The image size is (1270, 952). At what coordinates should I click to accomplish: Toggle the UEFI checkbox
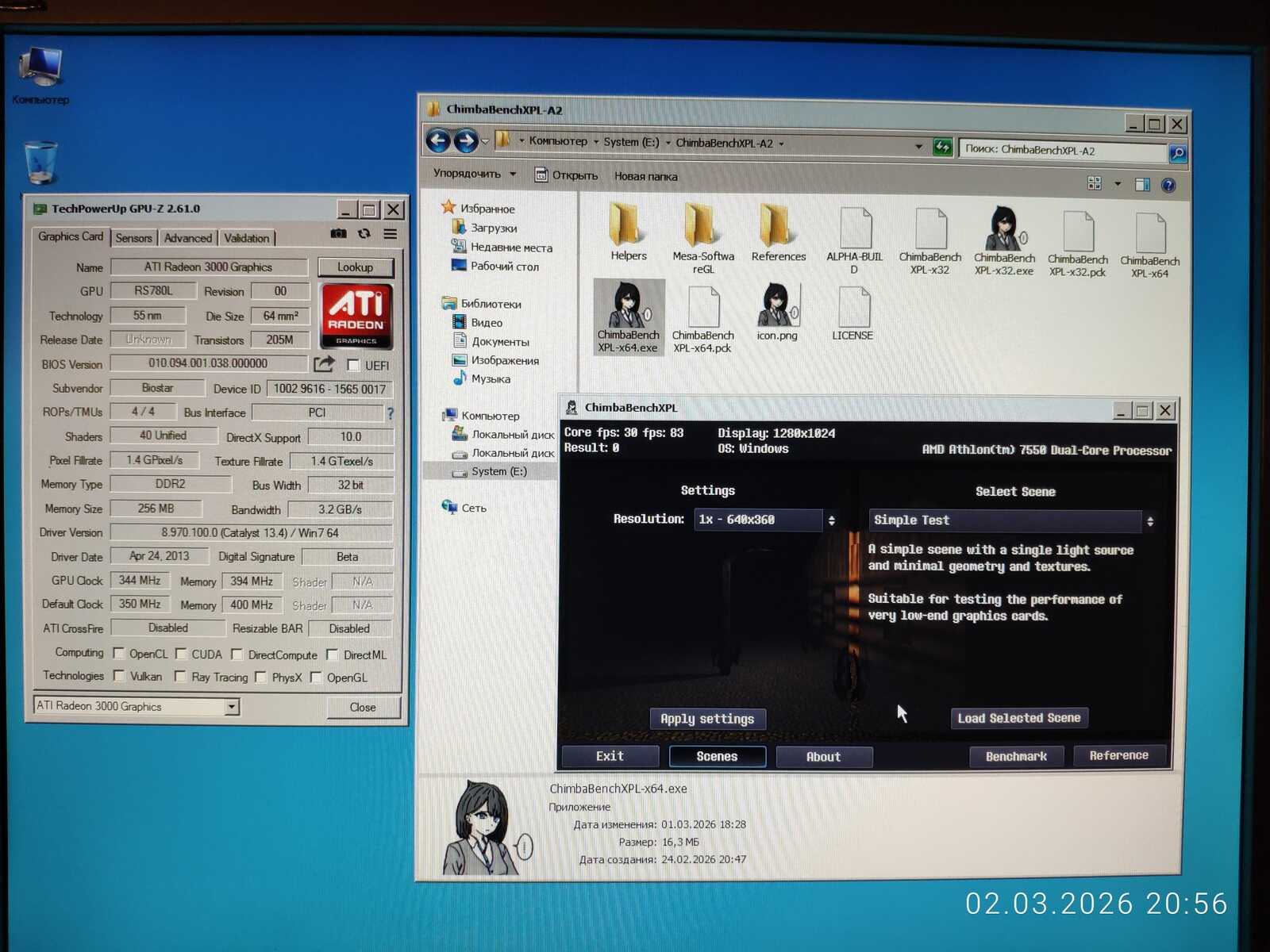pyautogui.click(x=354, y=366)
